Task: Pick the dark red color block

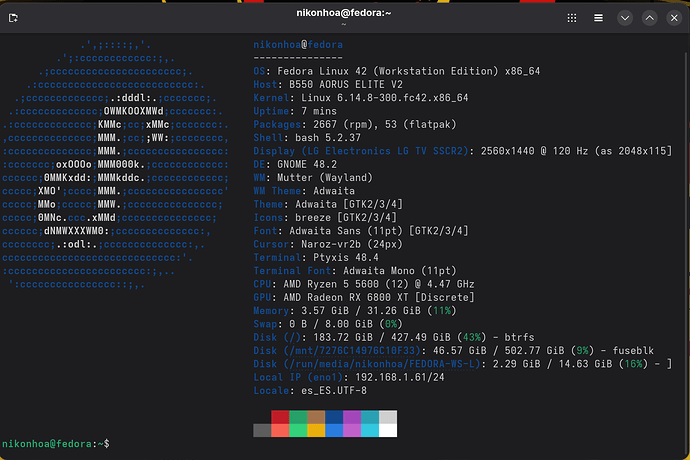Action: click(x=280, y=417)
